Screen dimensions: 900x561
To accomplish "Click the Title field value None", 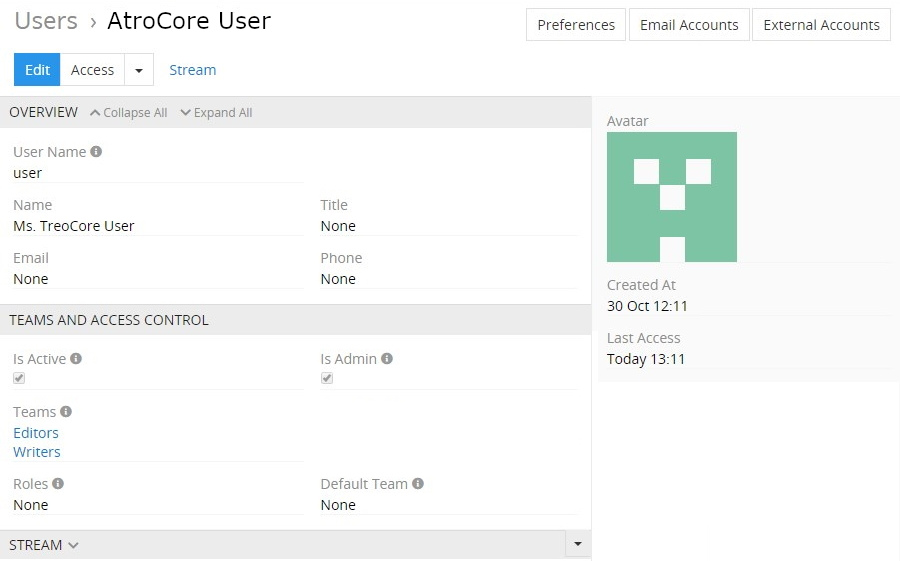I will coord(338,226).
